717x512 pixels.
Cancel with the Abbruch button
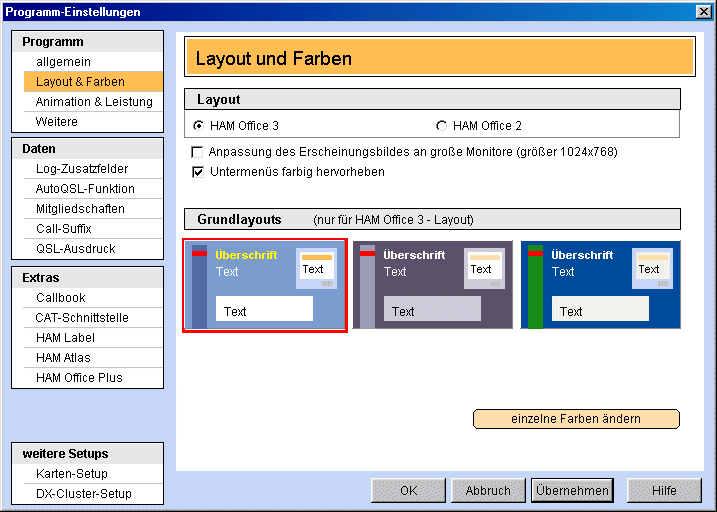(488, 491)
